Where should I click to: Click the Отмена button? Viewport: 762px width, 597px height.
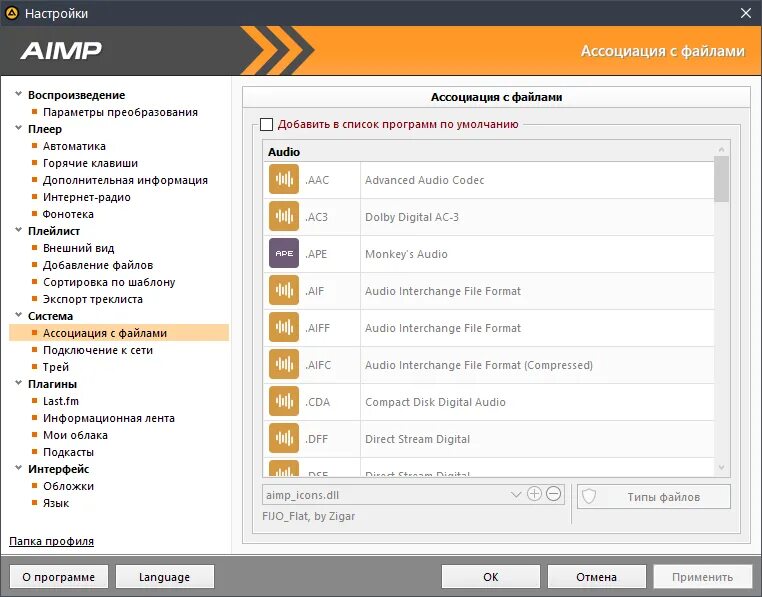(x=596, y=577)
